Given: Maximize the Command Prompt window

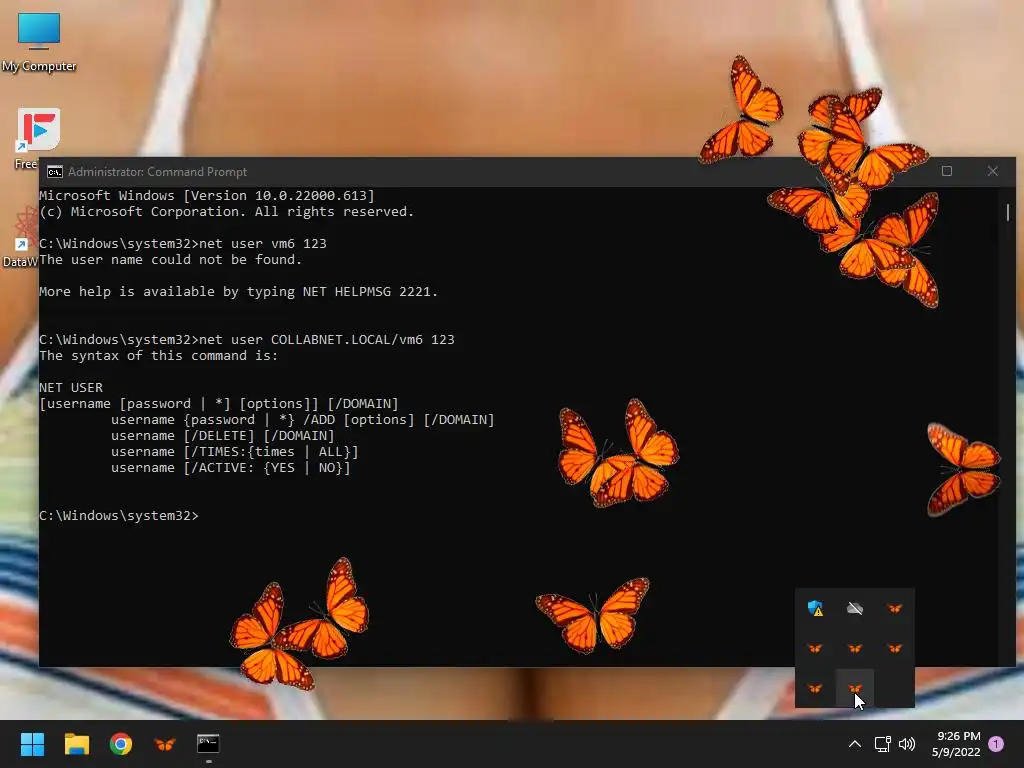Looking at the screenshot, I should click(x=947, y=171).
